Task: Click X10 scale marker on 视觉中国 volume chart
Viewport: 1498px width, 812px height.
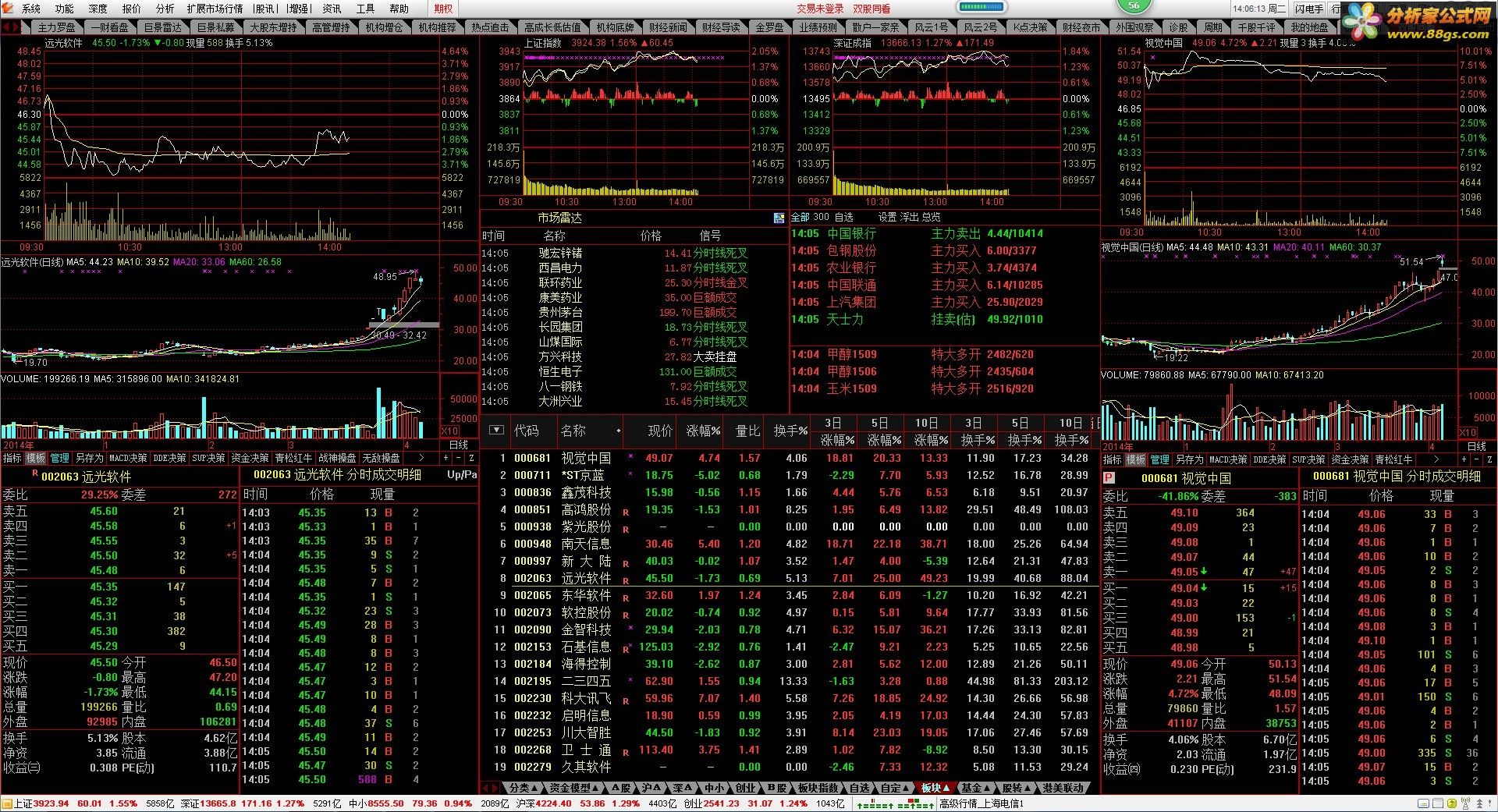Action: coord(1468,433)
